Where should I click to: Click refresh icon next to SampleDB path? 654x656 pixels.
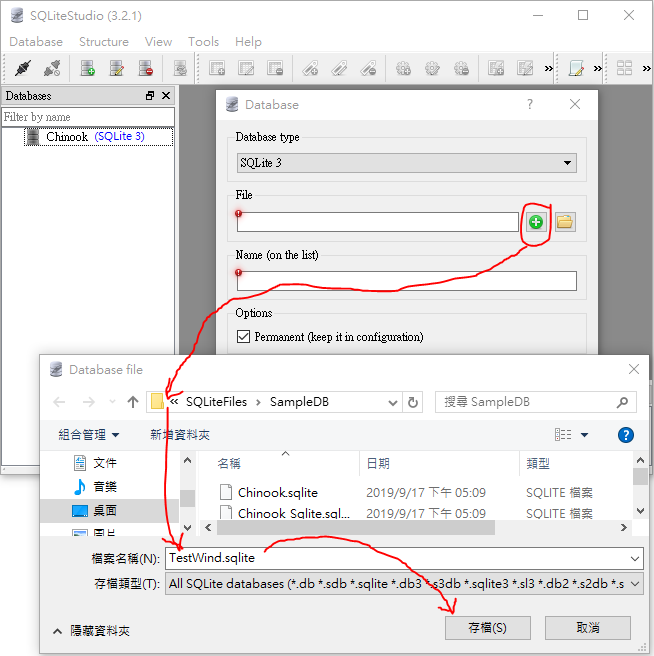coord(413,402)
